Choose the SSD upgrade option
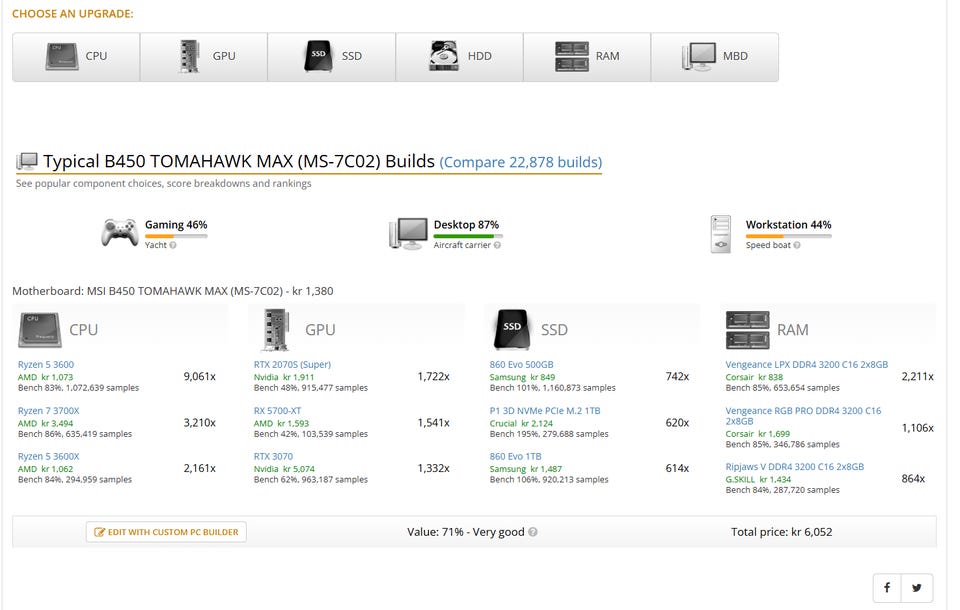The image size is (960, 610). click(x=332, y=57)
